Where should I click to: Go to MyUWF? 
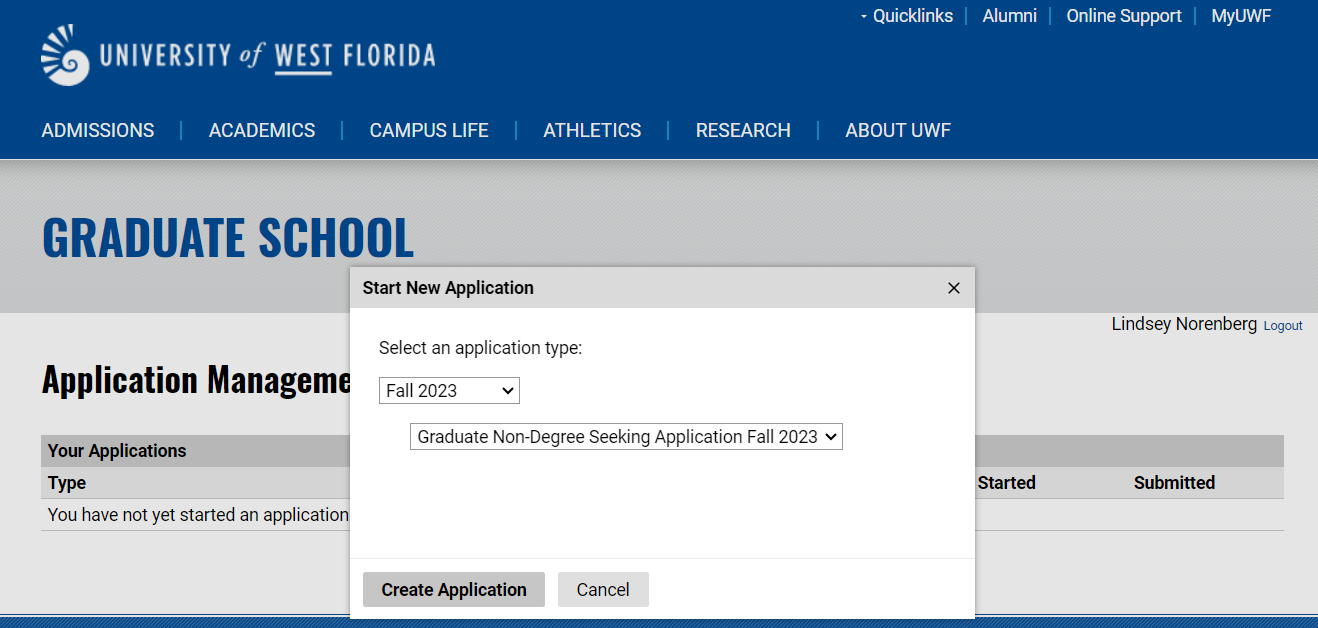pyautogui.click(x=1241, y=16)
